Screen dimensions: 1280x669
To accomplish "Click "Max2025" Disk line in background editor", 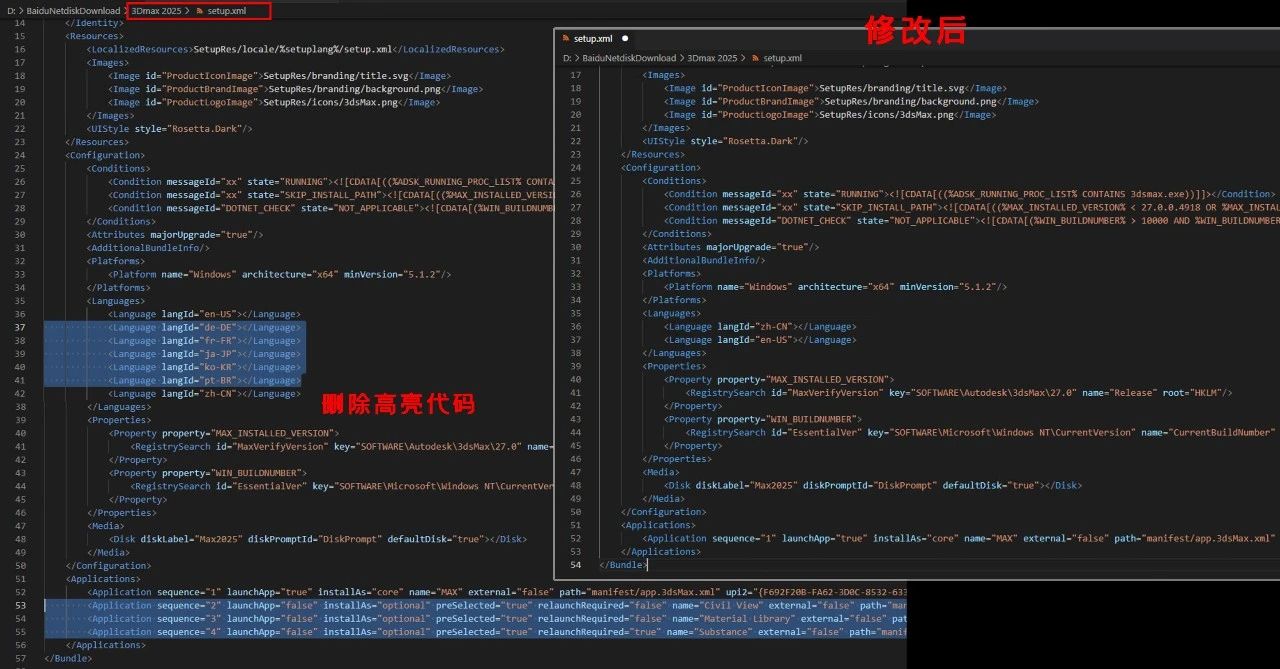I will (317, 539).
